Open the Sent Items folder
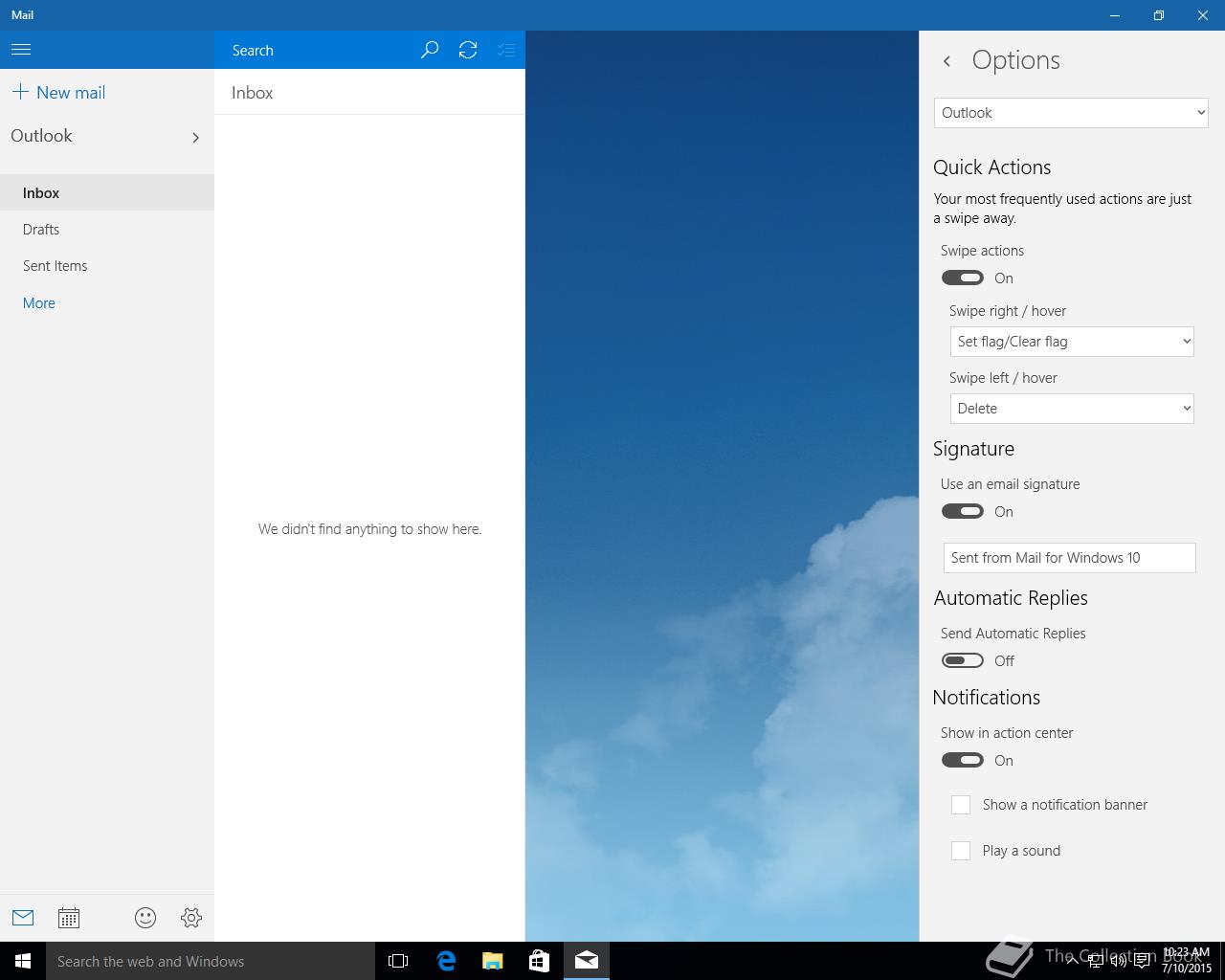 click(56, 266)
